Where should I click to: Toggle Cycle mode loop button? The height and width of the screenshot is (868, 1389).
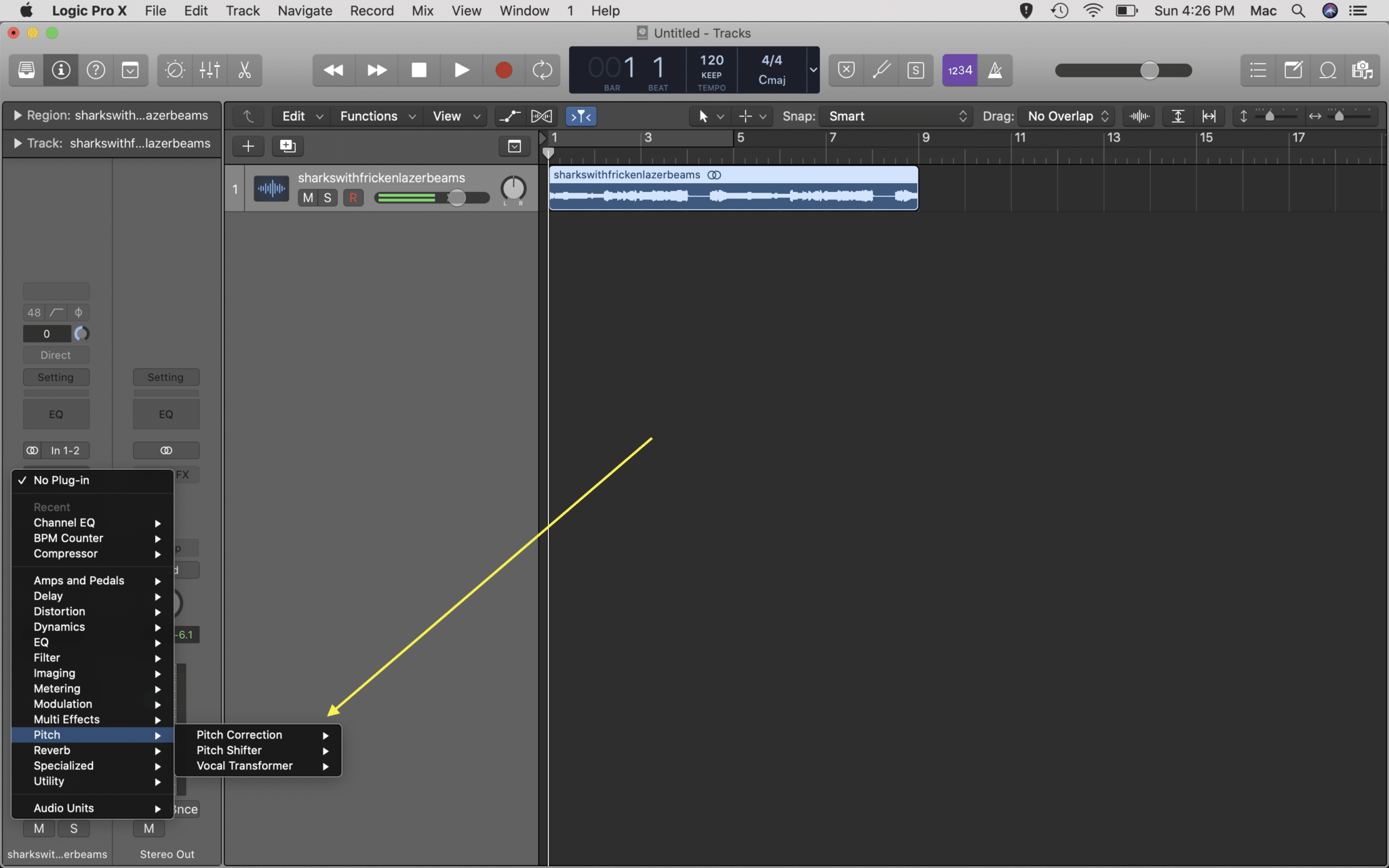pyautogui.click(x=543, y=70)
